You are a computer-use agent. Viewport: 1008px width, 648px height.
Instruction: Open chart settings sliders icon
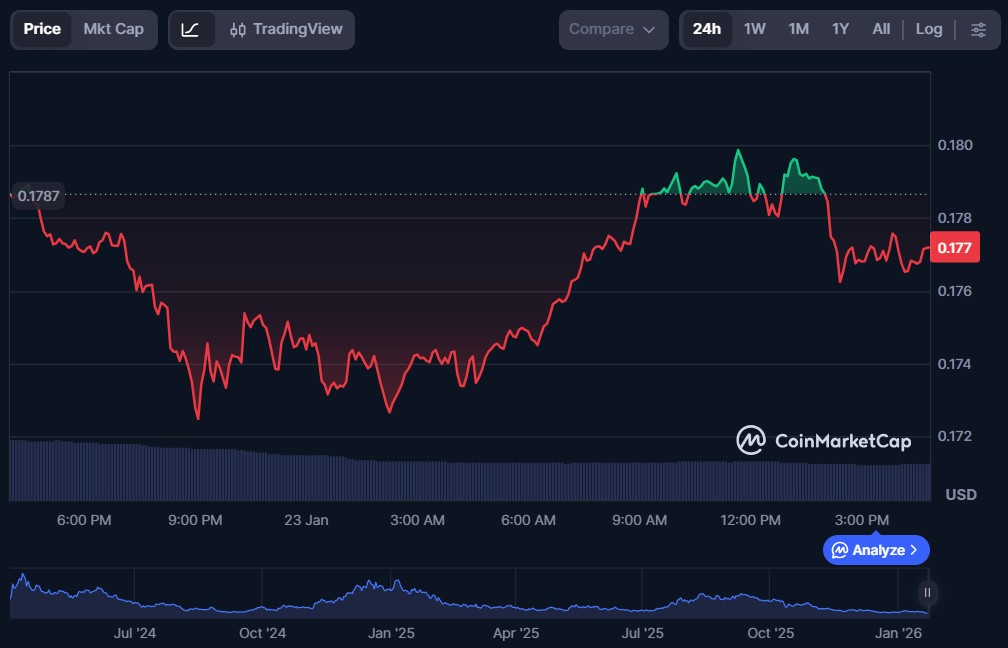coord(978,30)
